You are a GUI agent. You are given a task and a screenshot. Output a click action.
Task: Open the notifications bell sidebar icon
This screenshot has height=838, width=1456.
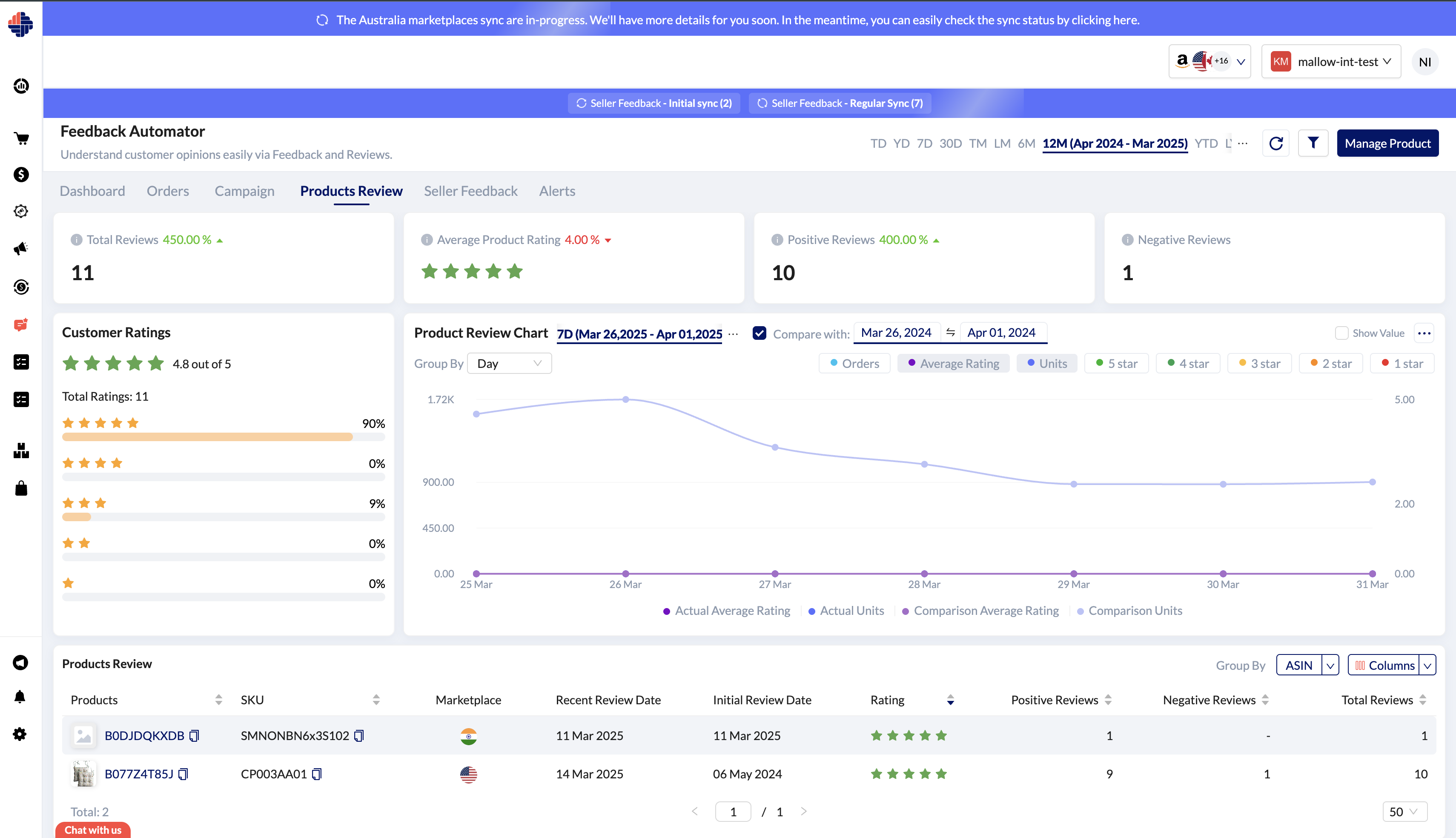point(20,697)
